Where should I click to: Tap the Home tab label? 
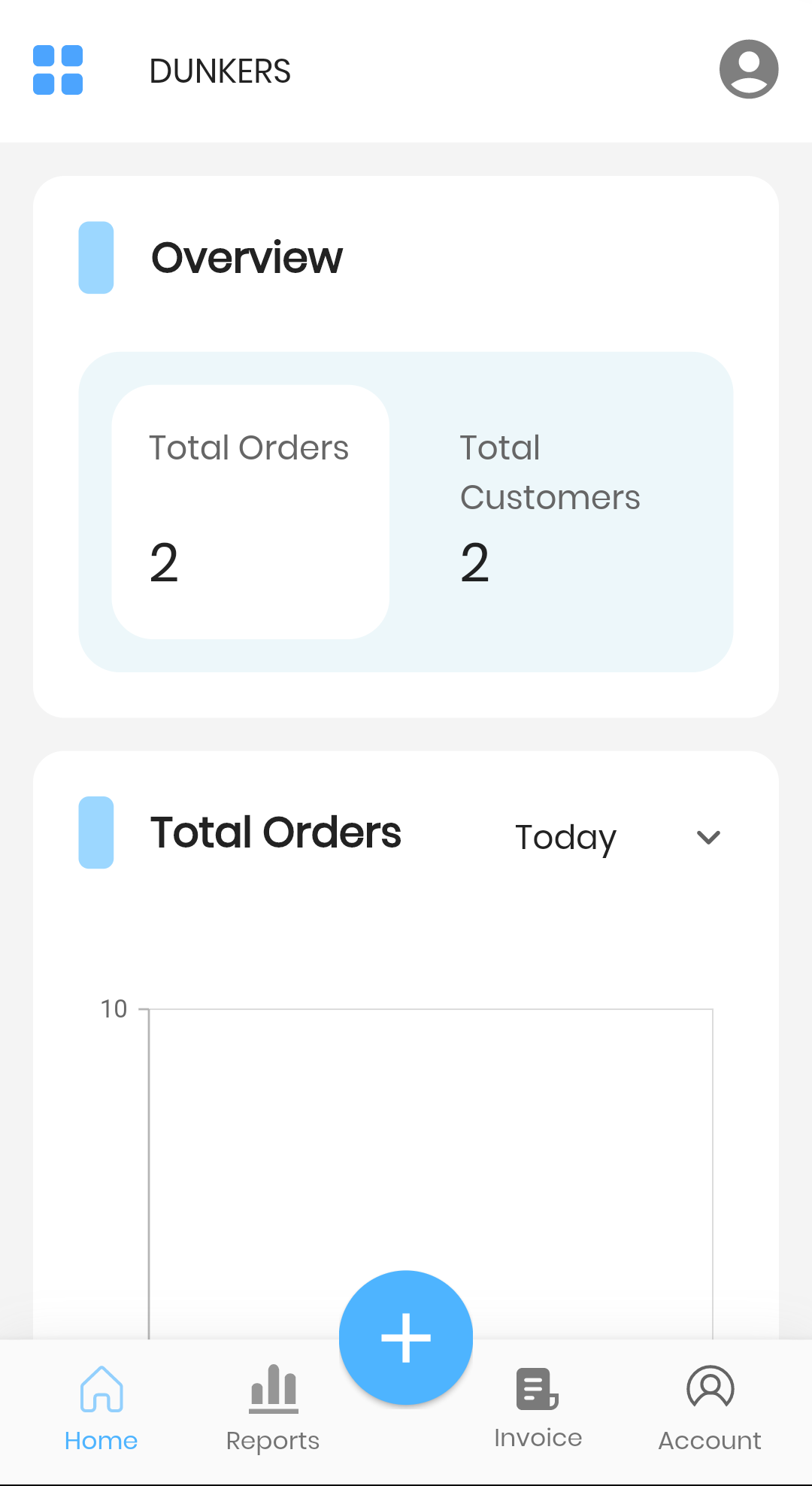pos(101,1441)
